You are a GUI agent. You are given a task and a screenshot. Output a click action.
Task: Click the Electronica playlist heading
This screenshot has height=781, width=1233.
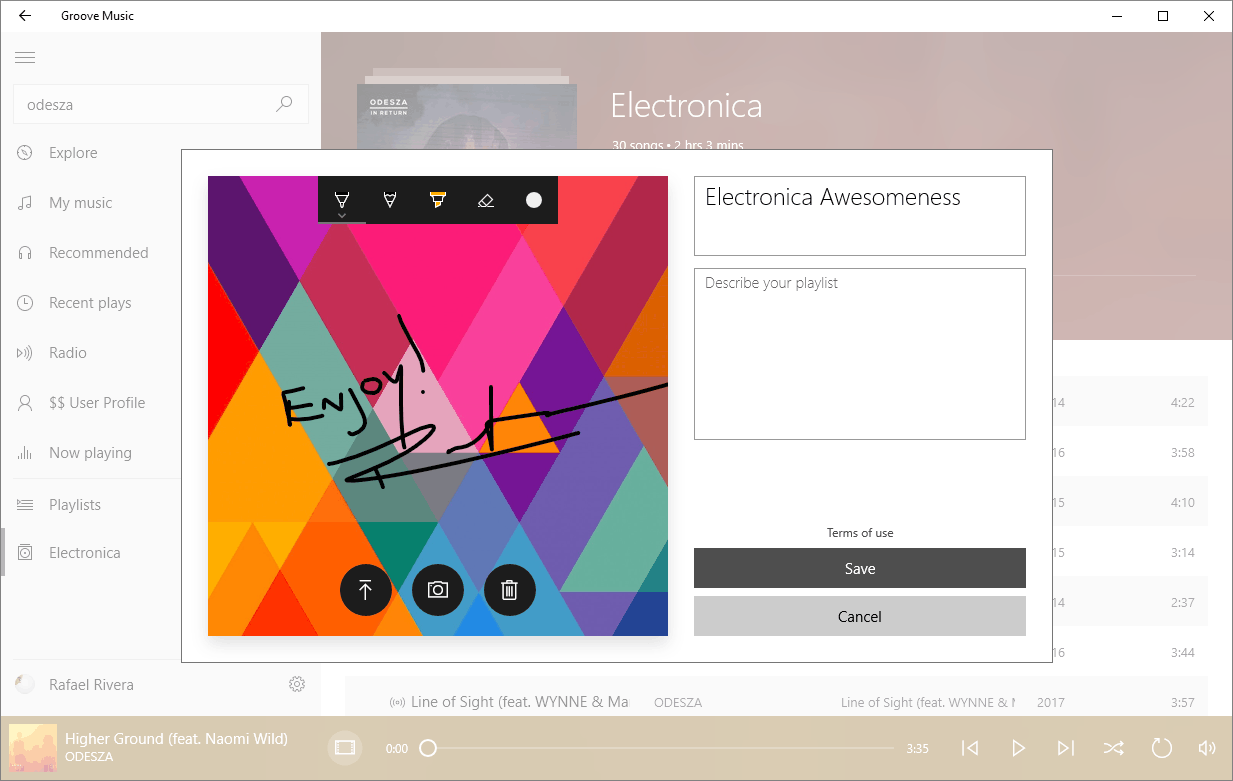[x=686, y=106]
